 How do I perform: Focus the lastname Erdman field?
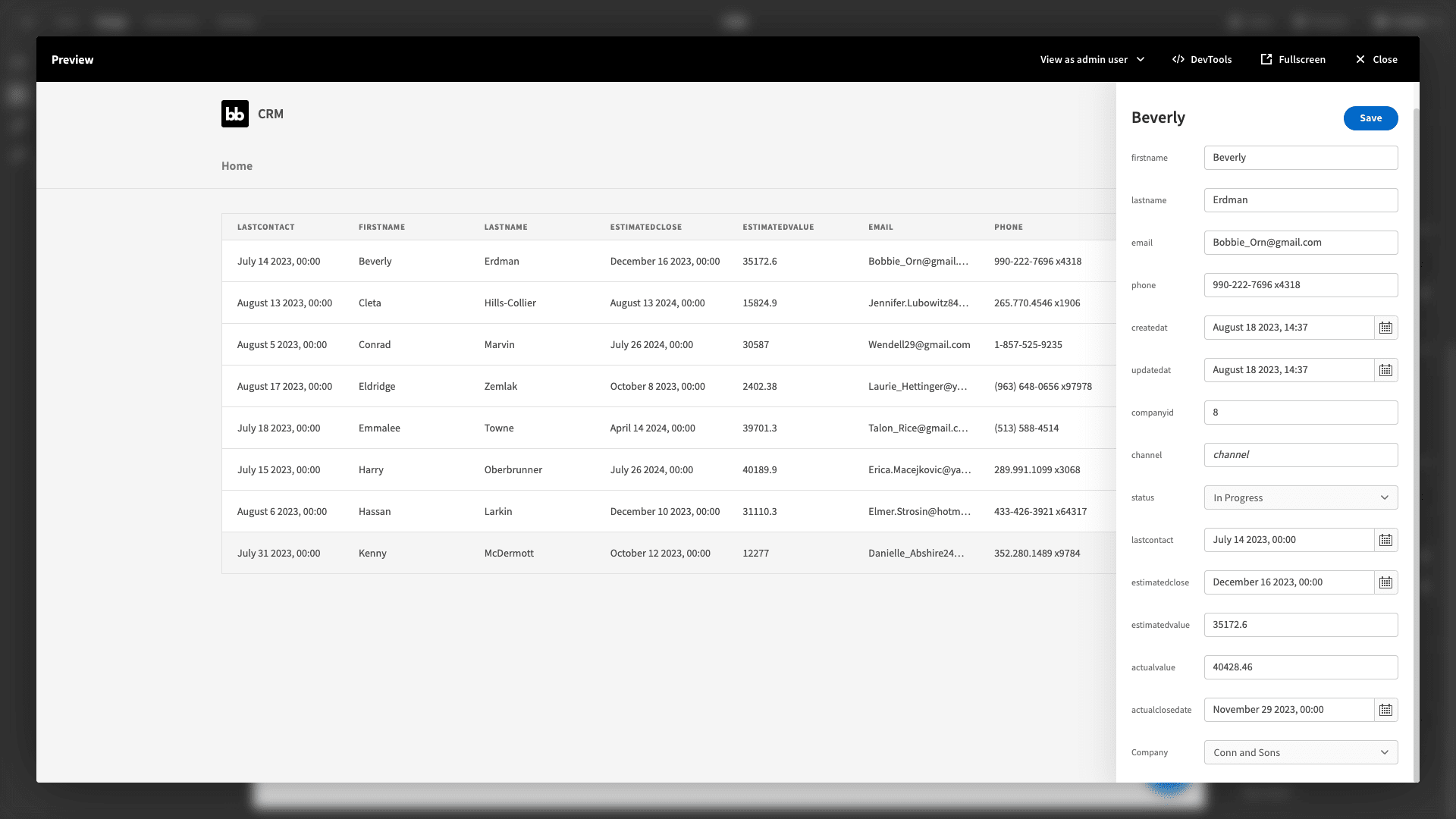[1301, 200]
